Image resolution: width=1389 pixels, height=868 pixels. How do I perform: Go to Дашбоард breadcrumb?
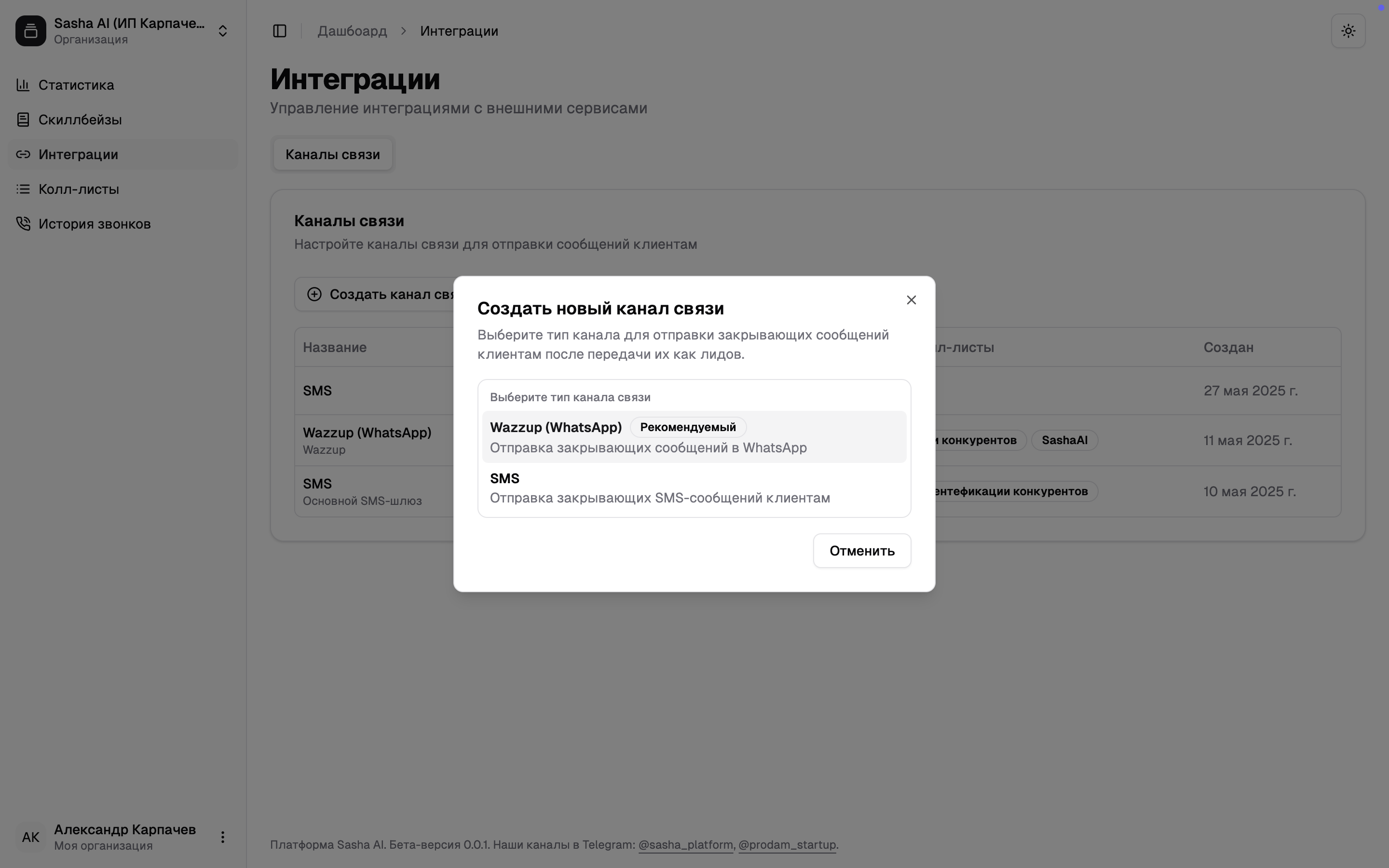pos(352,31)
